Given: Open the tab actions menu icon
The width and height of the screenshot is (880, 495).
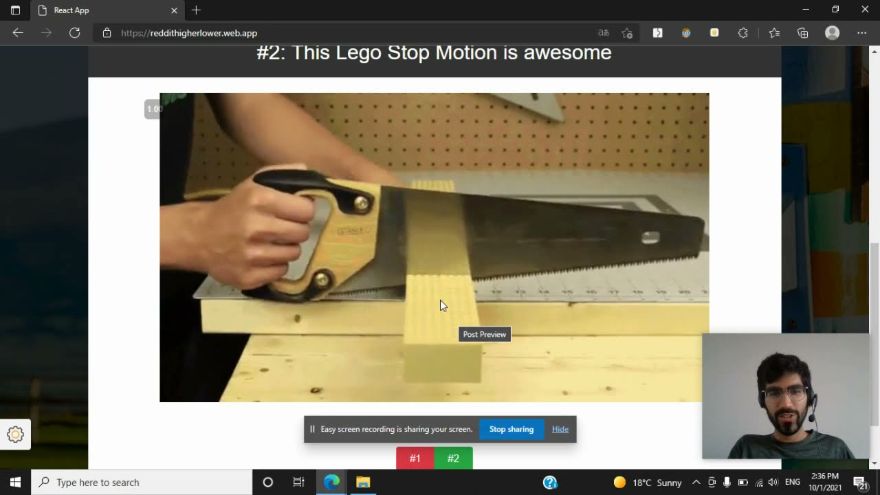Looking at the screenshot, I should click(x=15, y=10).
